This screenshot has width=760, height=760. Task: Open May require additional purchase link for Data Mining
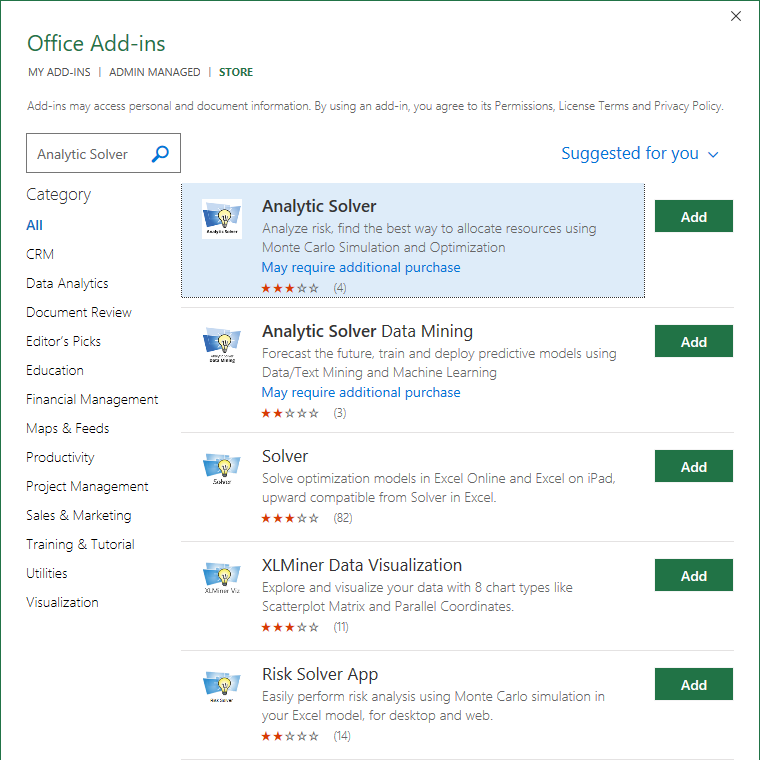(361, 393)
